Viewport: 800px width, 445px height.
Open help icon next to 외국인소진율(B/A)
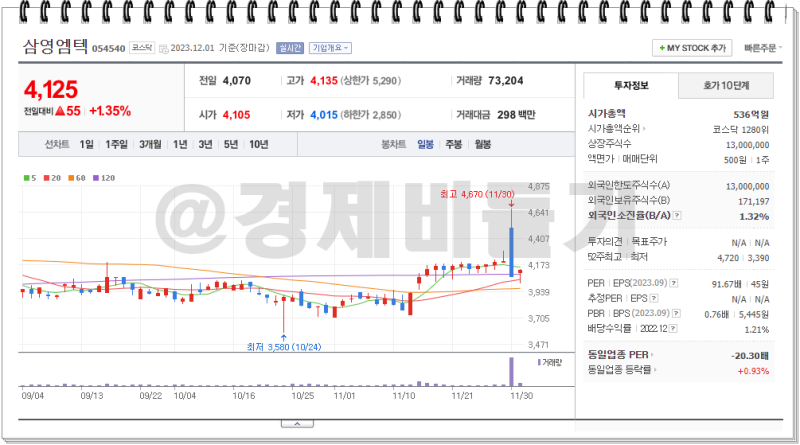[x=677, y=216]
